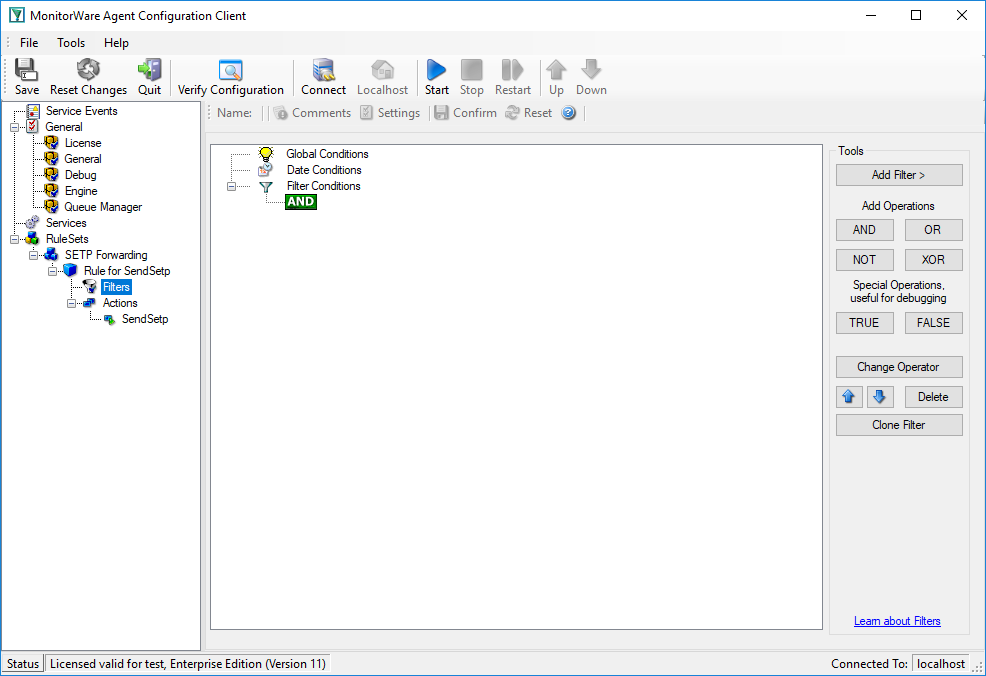Click the Connect server icon
Screen dimensions: 986x676
coord(323,70)
